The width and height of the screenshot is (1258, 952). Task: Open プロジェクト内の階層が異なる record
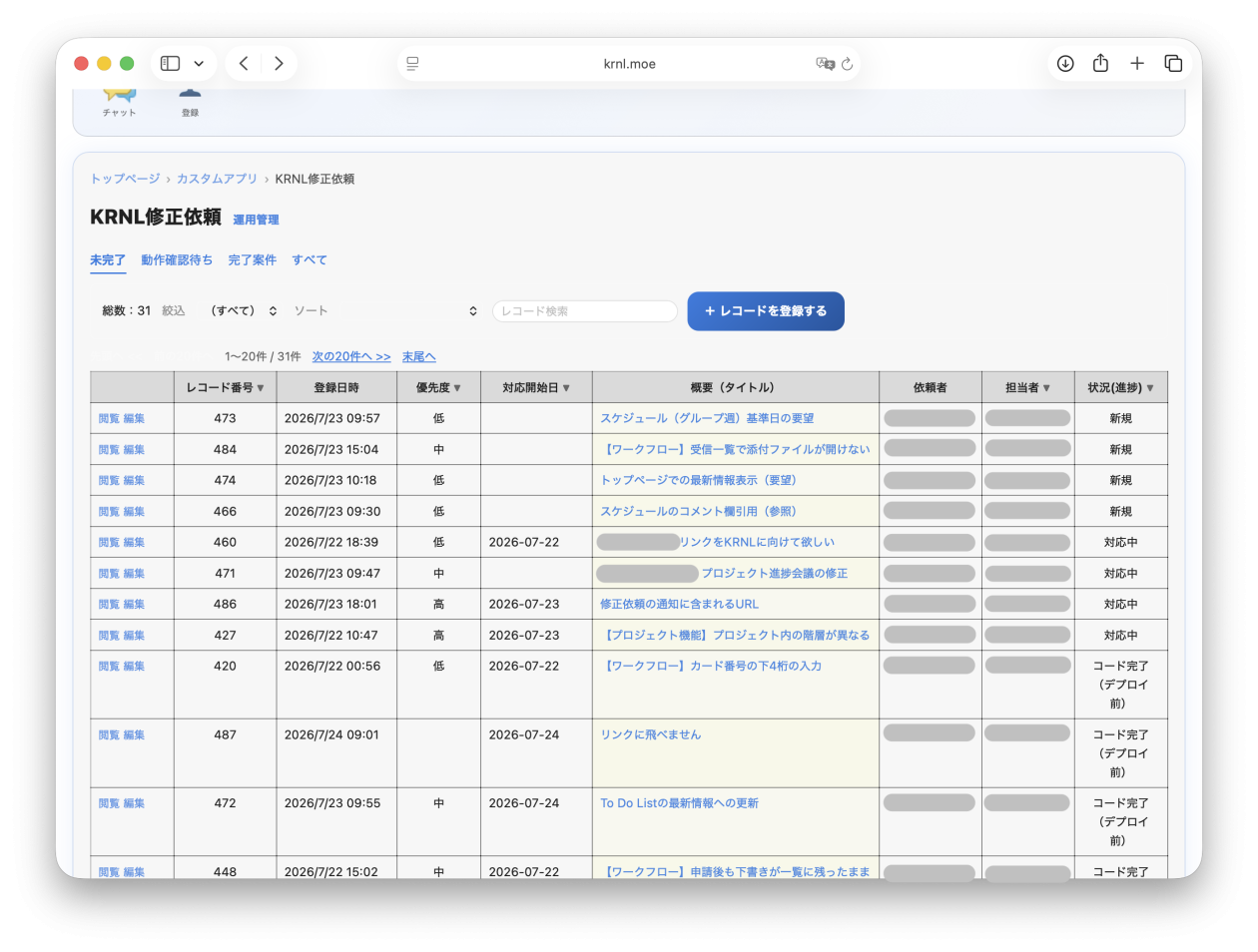[735, 635]
